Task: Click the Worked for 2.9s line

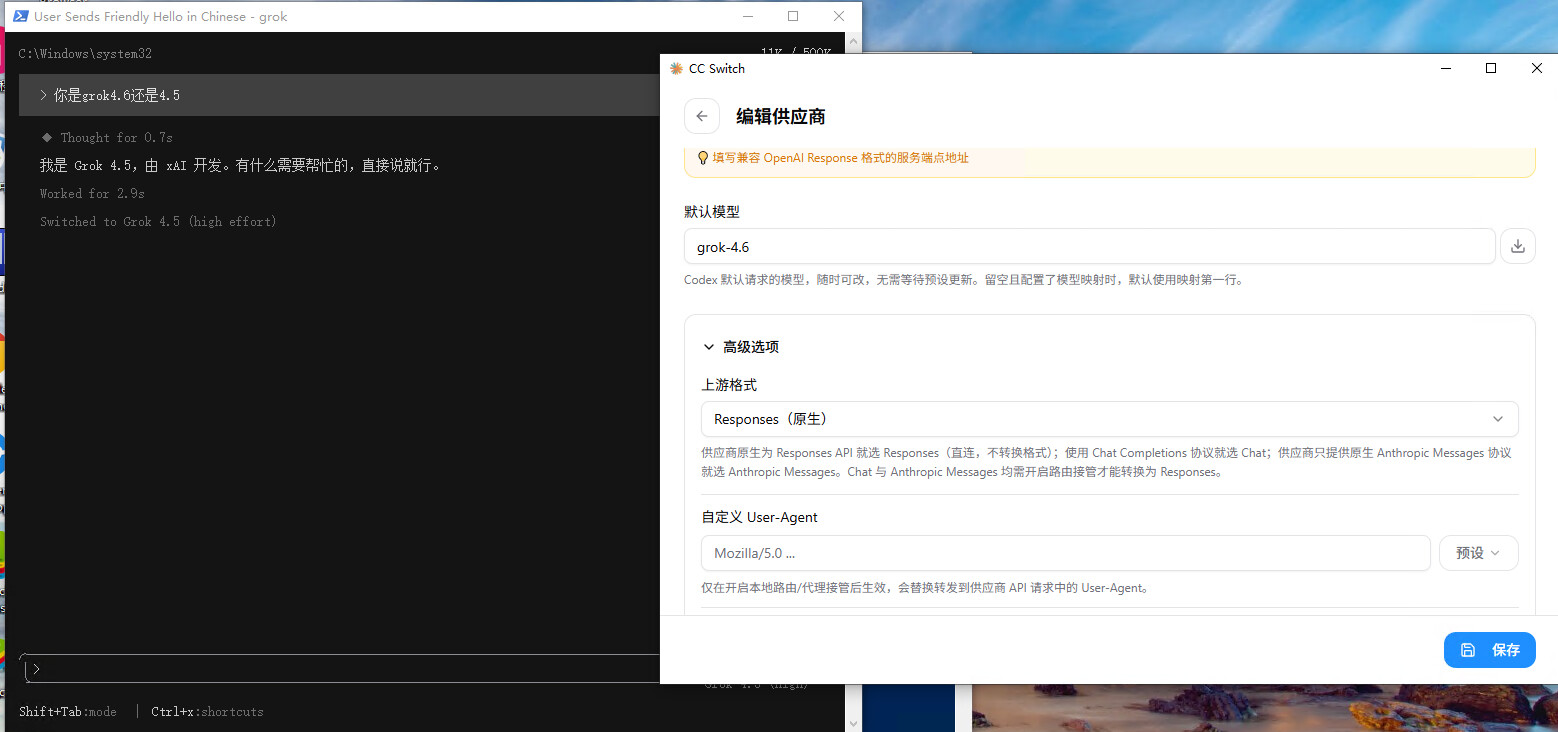Action: (x=92, y=193)
